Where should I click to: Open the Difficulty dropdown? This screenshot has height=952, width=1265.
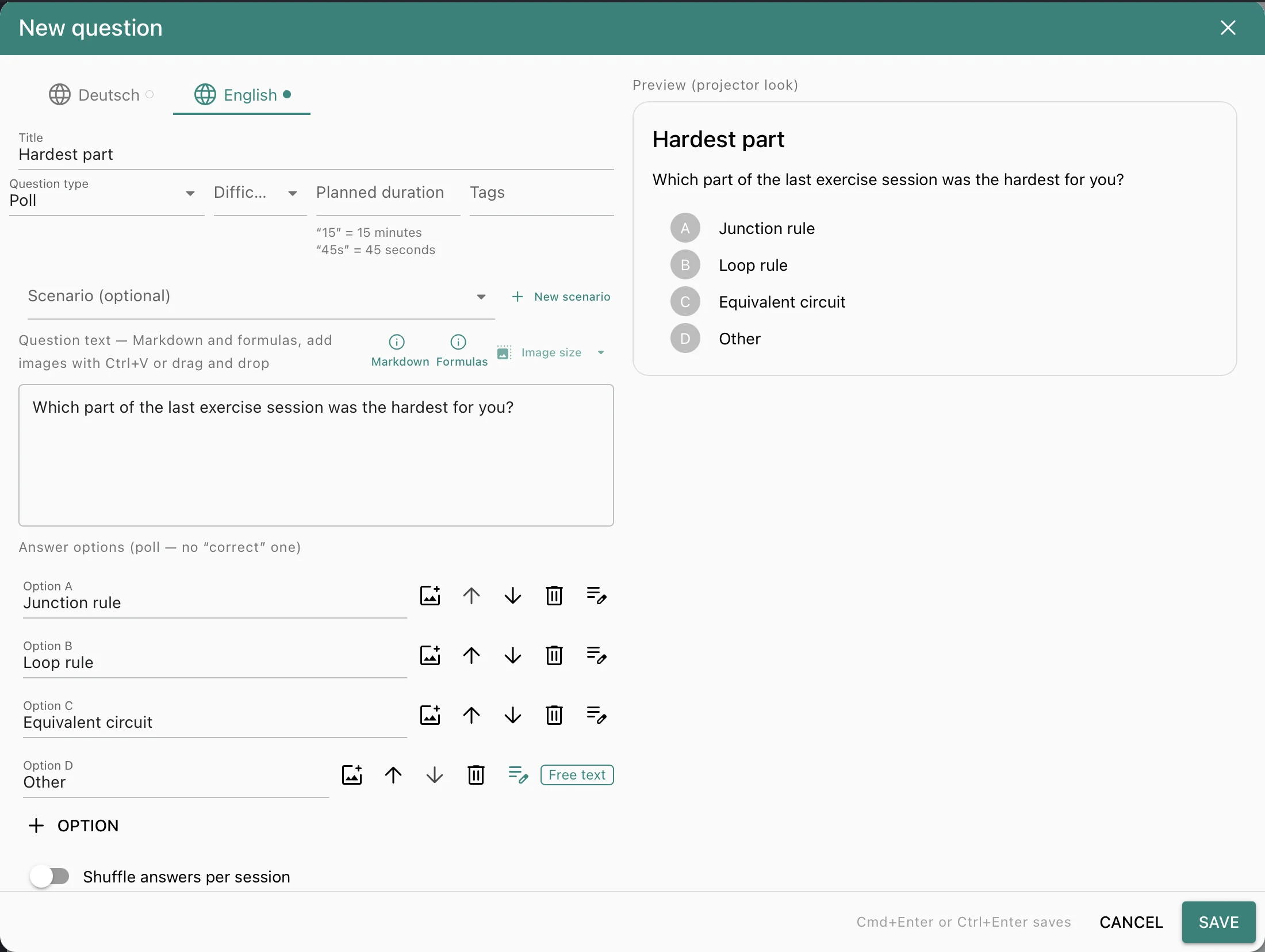click(260, 195)
